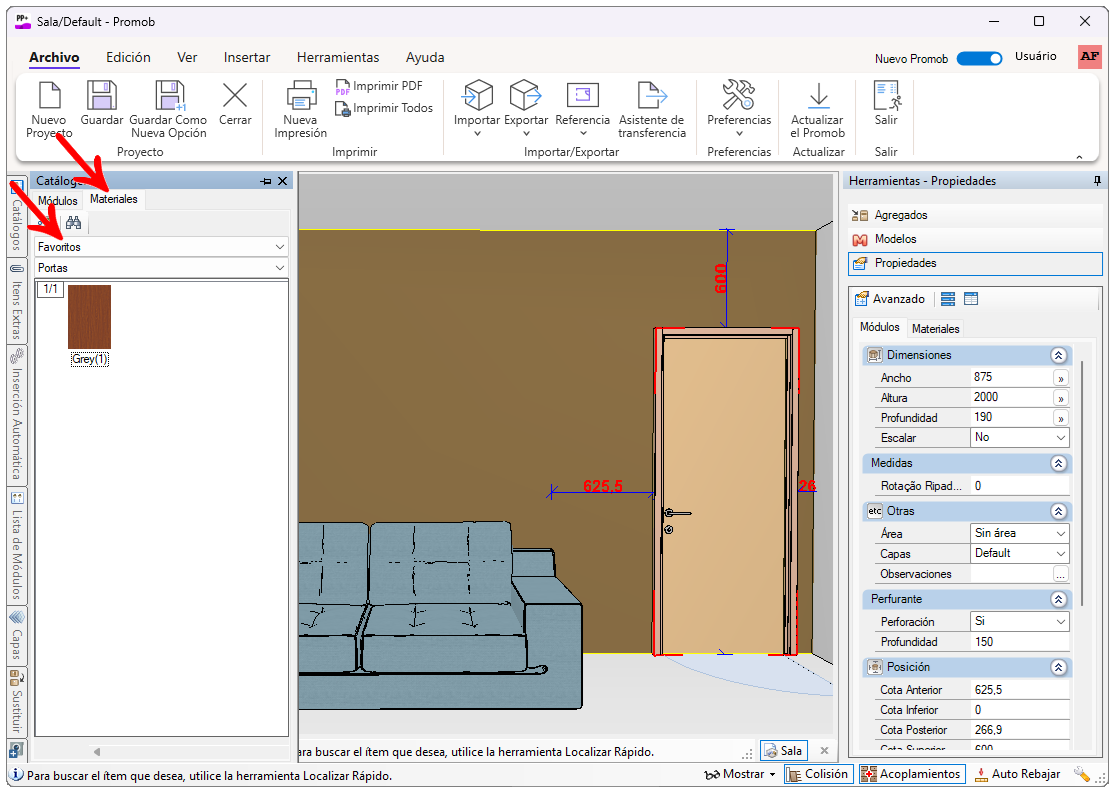Click Guardar Como Nueva Opción icon
The height and width of the screenshot is (797, 1117).
[169, 96]
